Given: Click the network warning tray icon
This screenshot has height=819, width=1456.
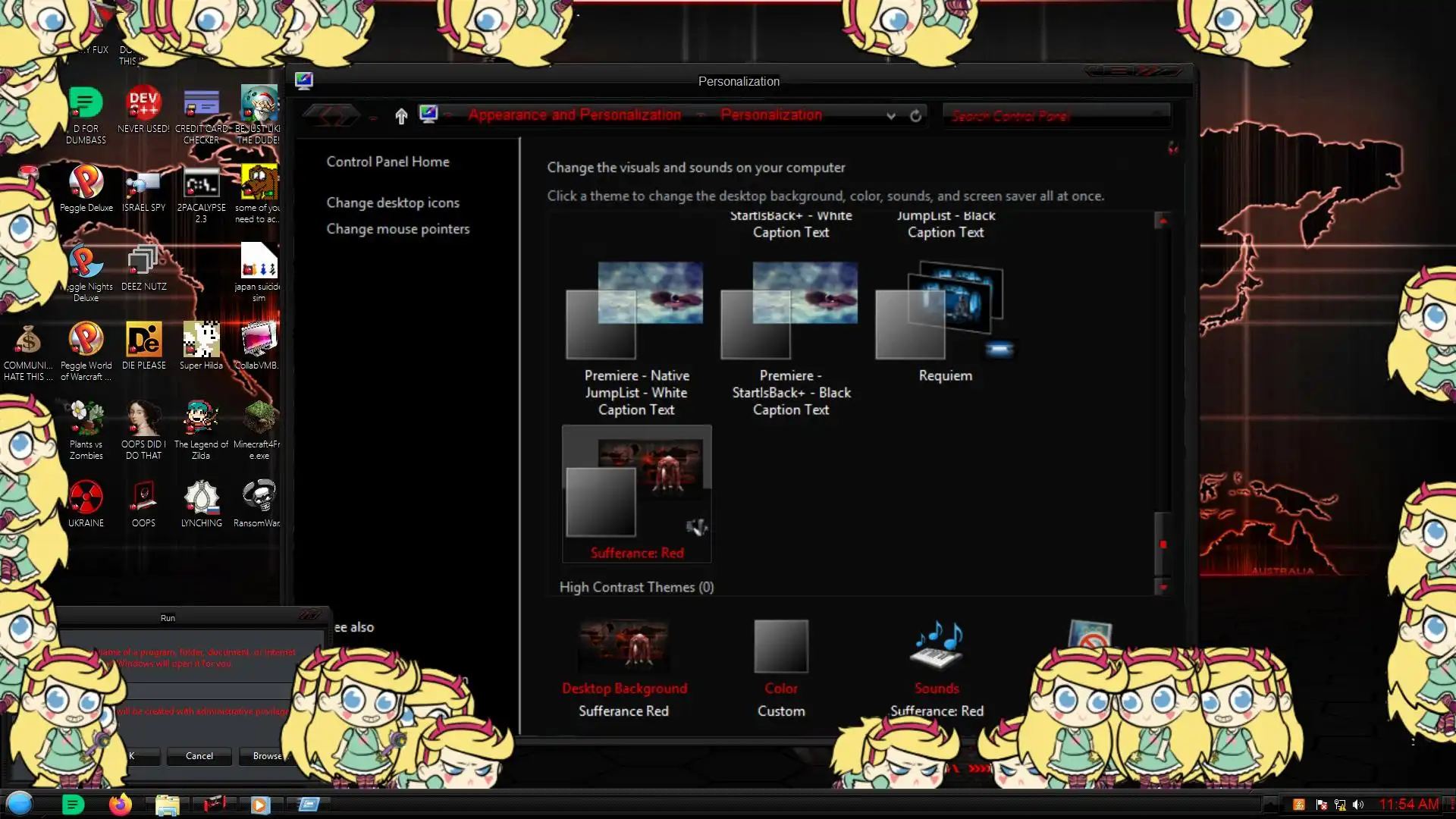Looking at the screenshot, I should (x=1340, y=805).
